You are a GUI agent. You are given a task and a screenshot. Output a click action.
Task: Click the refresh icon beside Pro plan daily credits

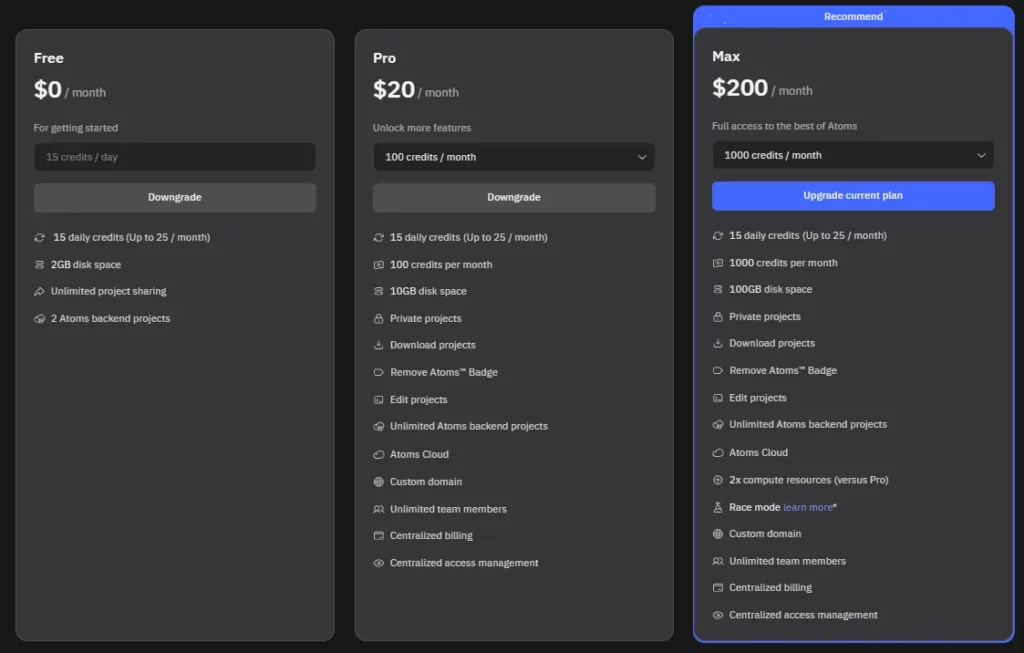pos(378,238)
